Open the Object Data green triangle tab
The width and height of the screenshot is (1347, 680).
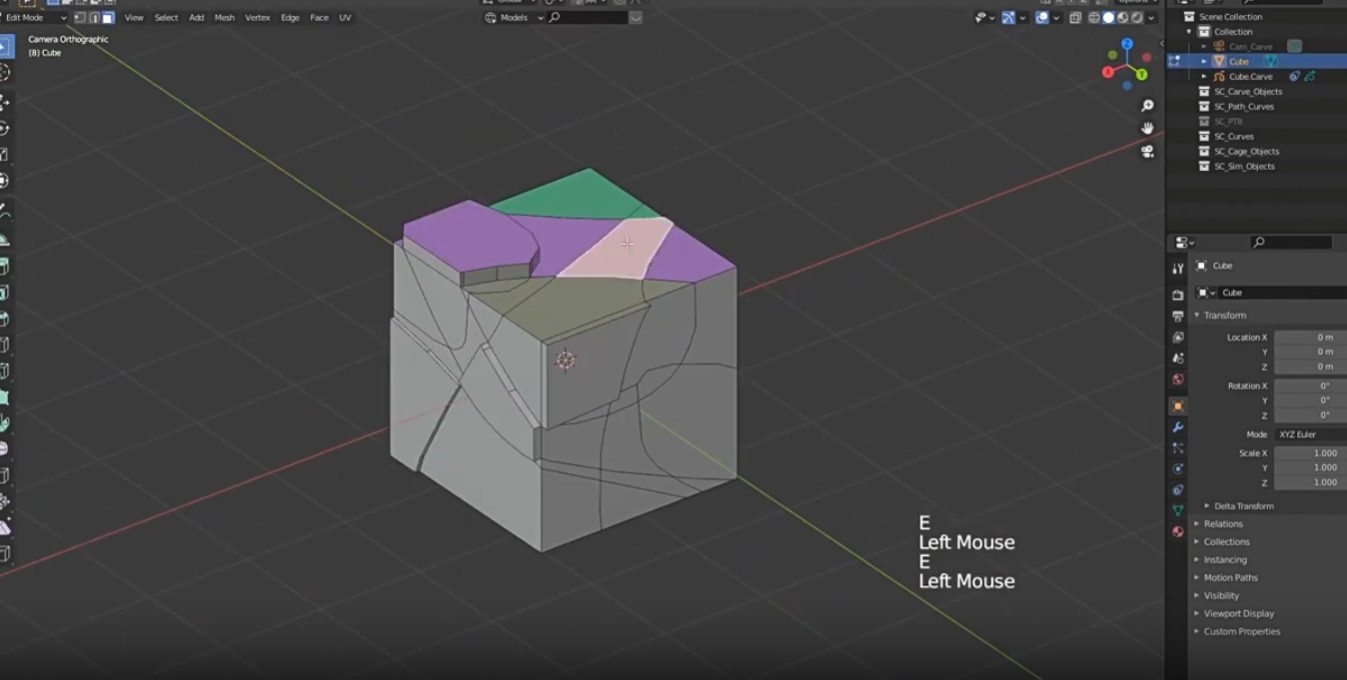tap(1178, 510)
